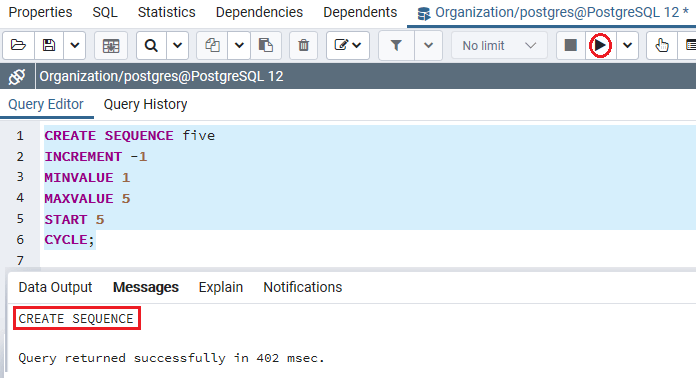Switch to SQL tab

coord(105,12)
